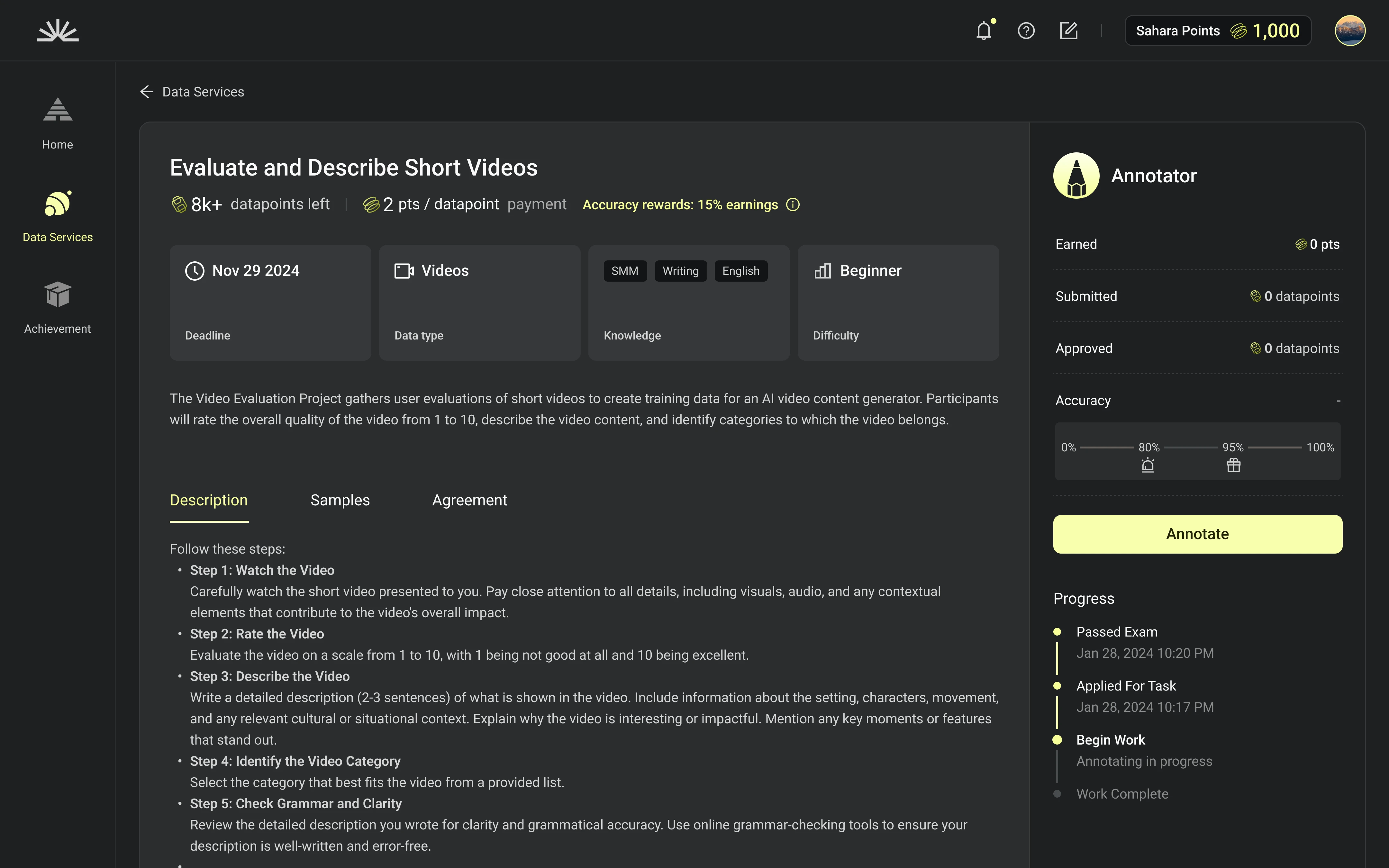Click the back arrow to Data Services

(147, 92)
